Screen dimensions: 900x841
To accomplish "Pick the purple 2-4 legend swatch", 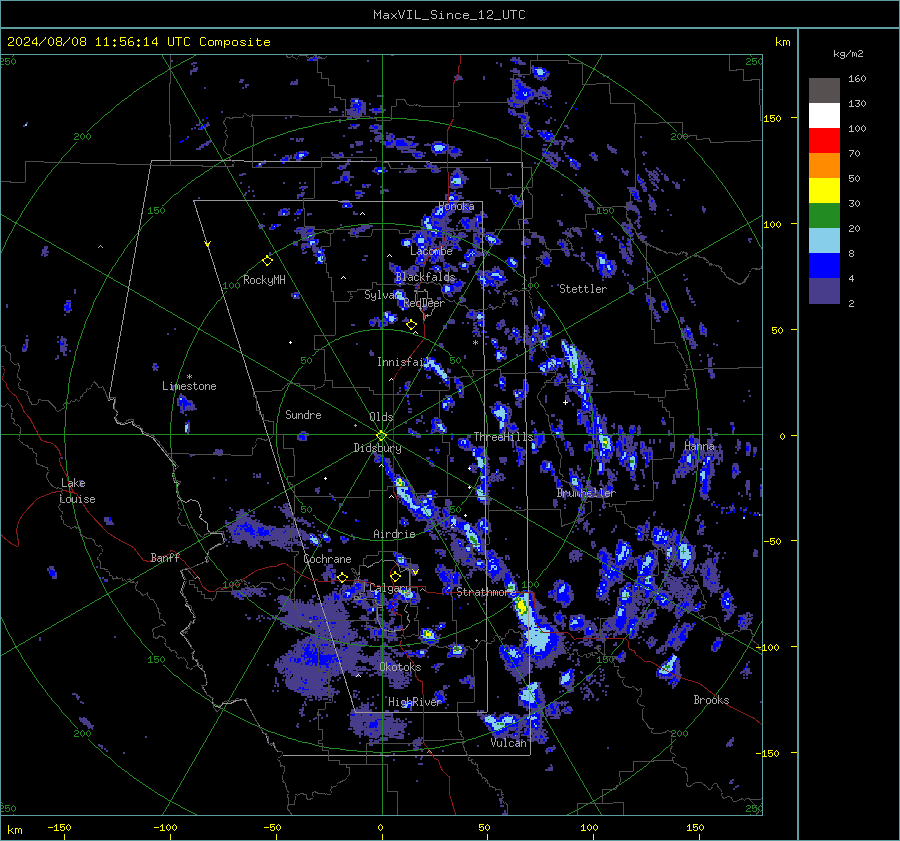I will click(824, 290).
